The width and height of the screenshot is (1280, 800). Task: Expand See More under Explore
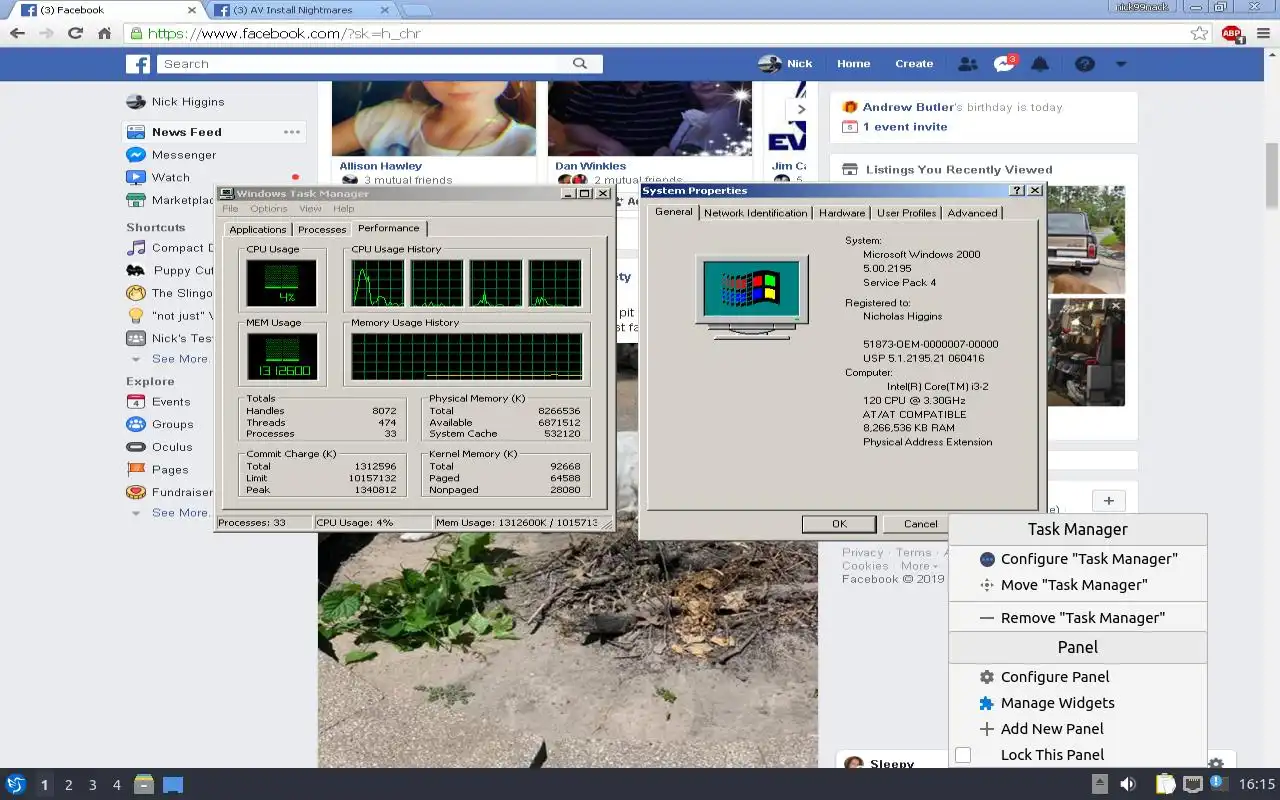coord(179,513)
